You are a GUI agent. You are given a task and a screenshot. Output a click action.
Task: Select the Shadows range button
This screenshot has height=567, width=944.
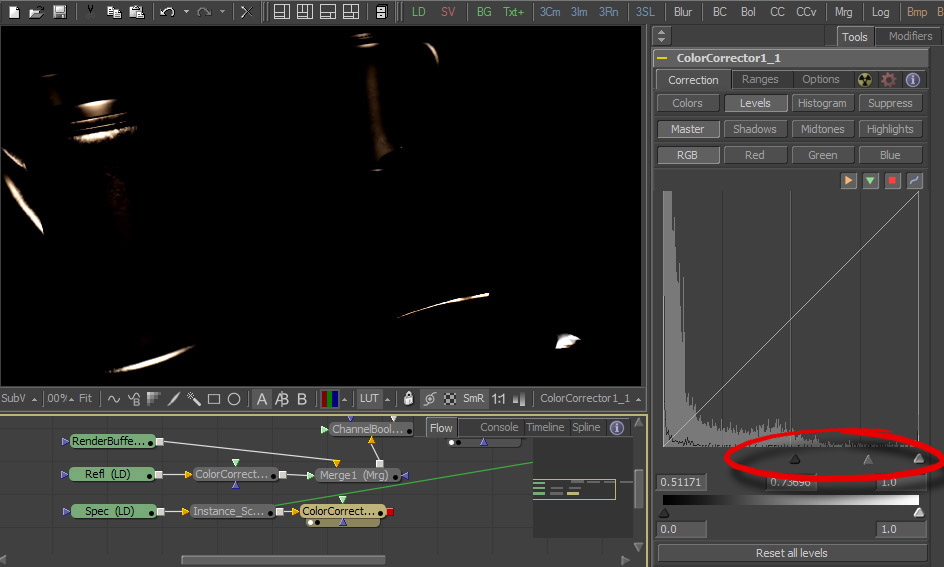coord(754,129)
